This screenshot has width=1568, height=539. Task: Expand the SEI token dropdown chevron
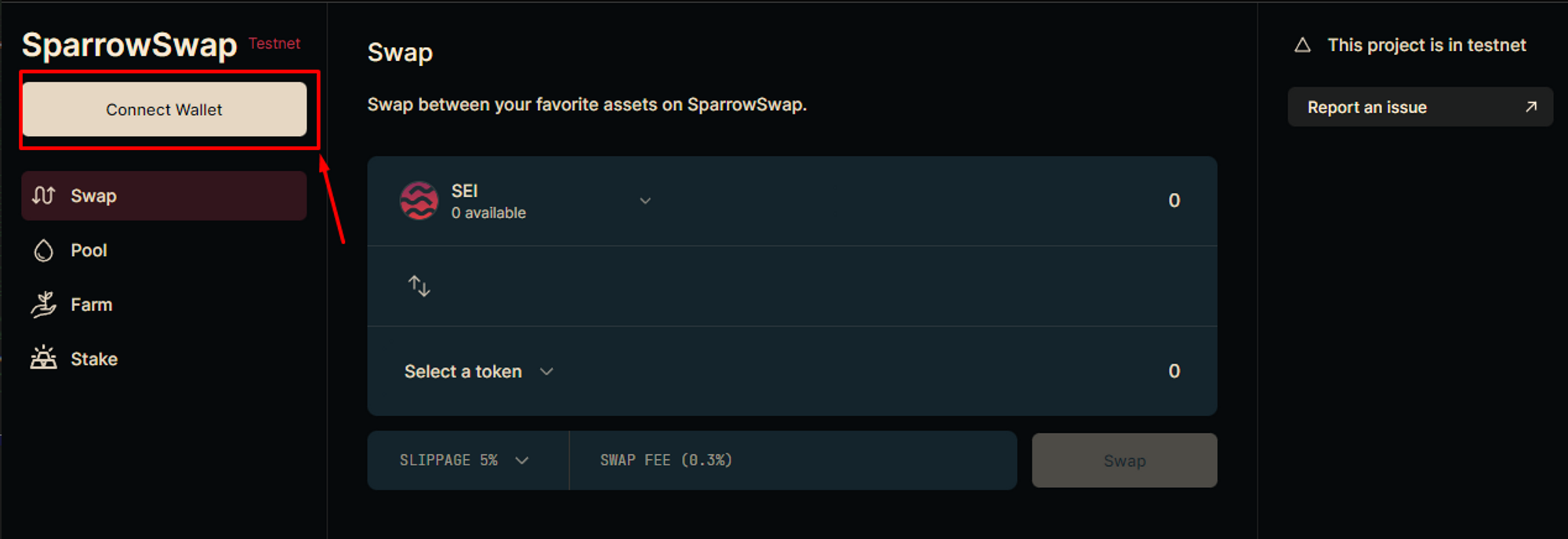pos(645,201)
